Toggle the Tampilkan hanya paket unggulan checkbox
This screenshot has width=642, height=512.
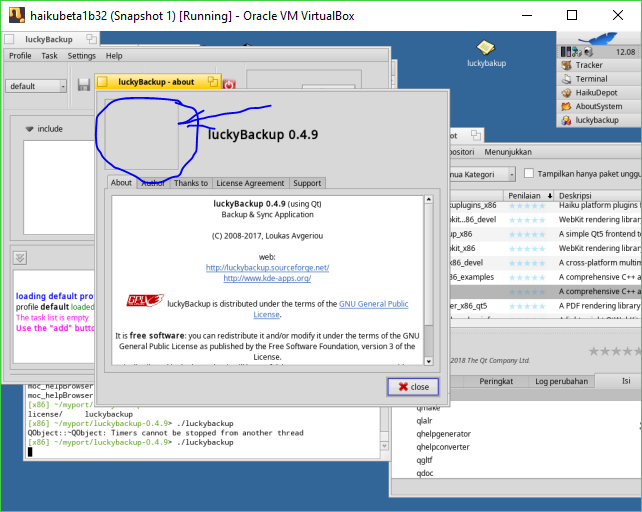tap(529, 173)
